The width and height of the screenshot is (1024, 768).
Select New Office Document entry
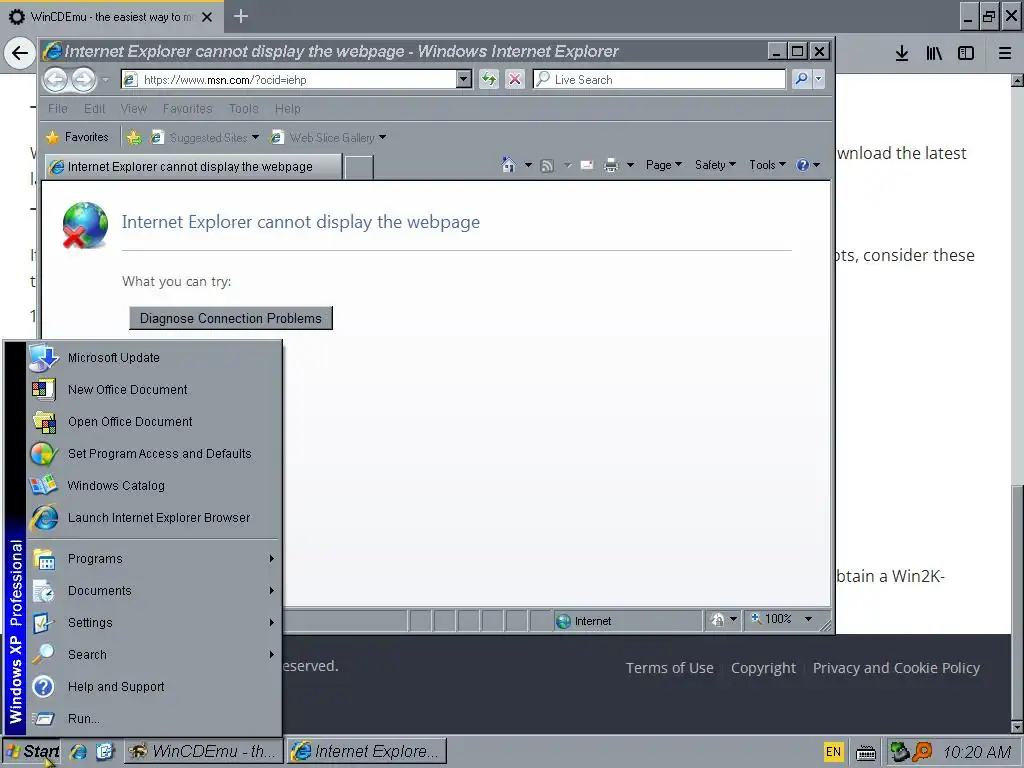154,390
